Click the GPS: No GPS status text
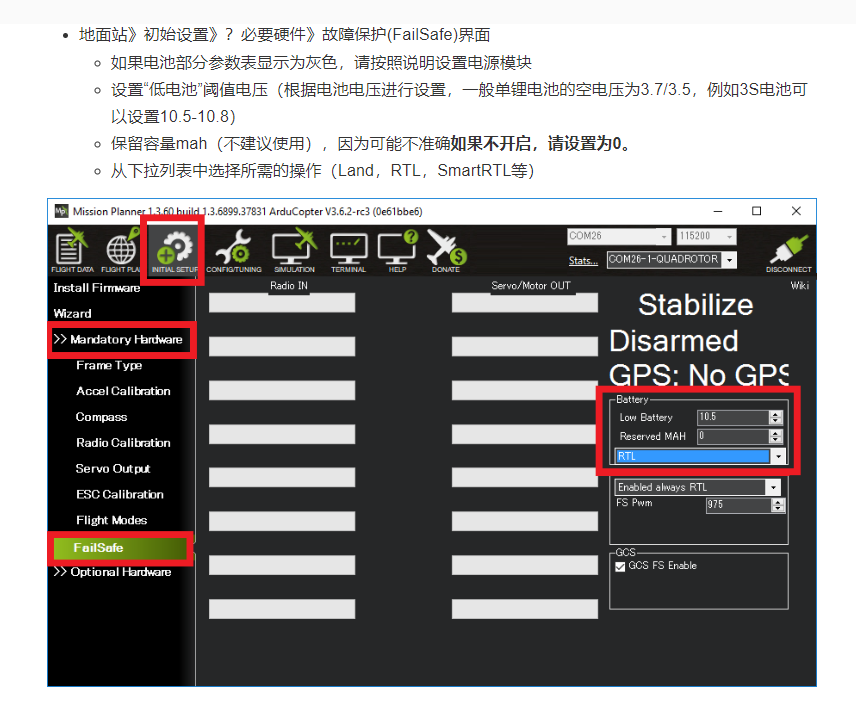This screenshot has height=723, width=856. click(699, 375)
